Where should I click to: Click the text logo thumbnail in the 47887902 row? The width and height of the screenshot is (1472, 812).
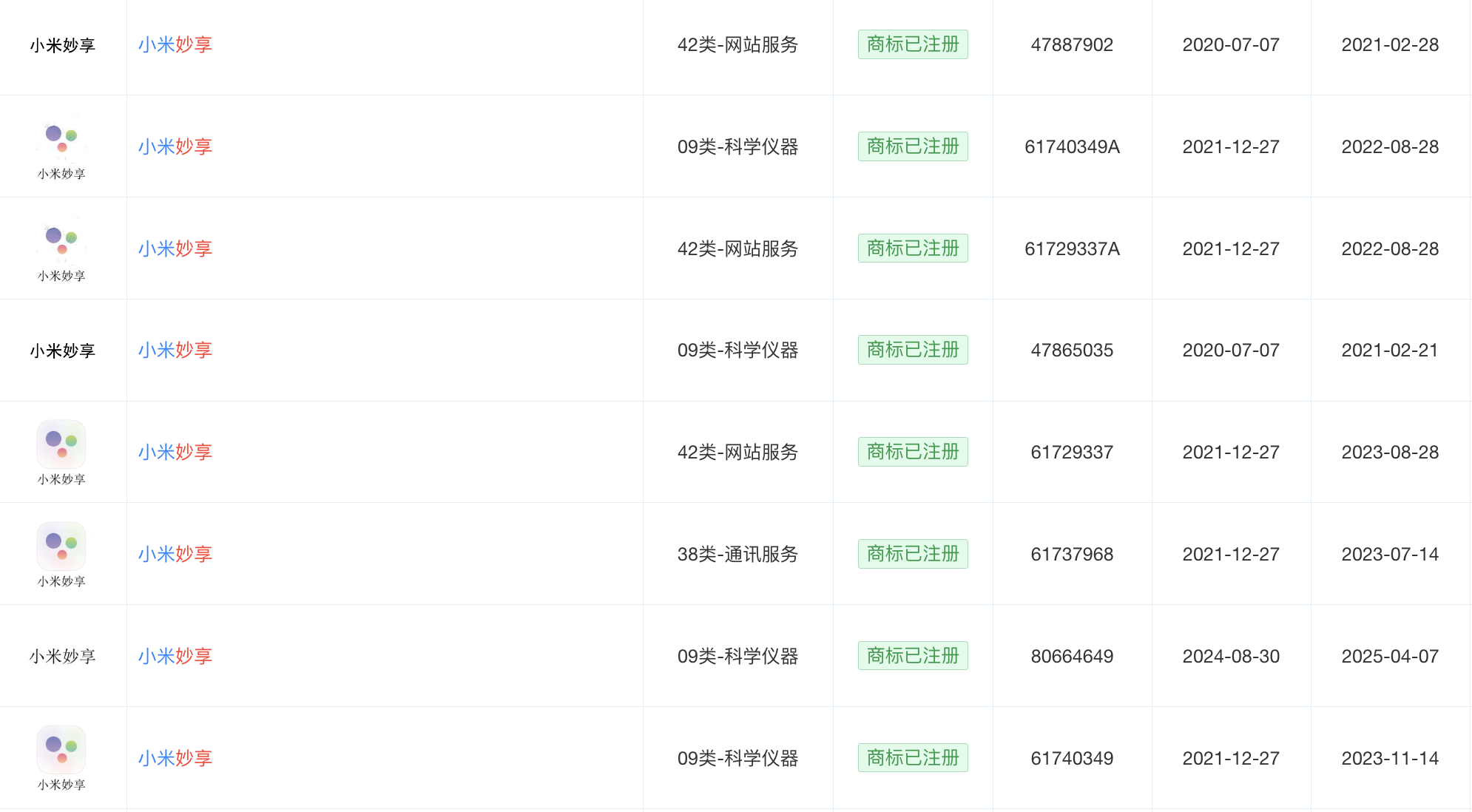tap(63, 45)
